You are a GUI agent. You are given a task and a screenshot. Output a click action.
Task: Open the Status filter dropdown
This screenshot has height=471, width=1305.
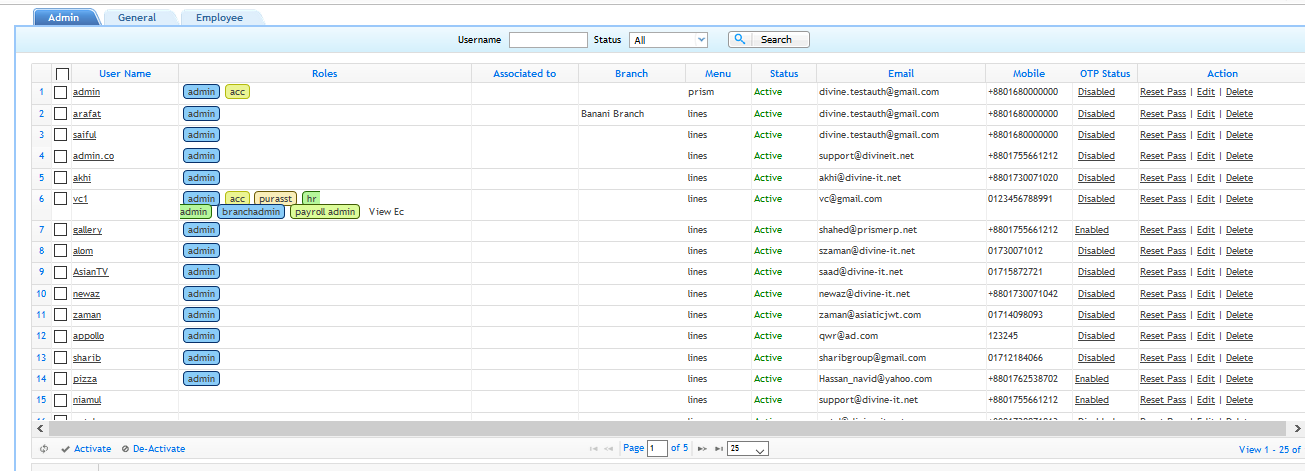(668, 40)
